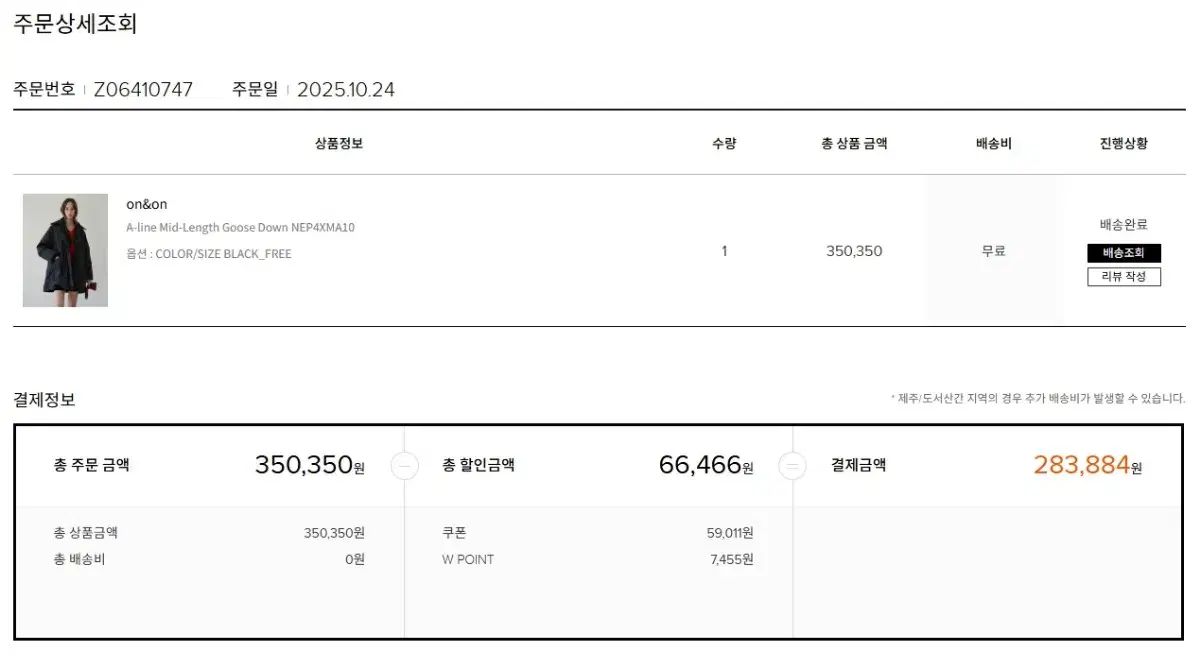Viewport: 1200px width, 668px height.
Task: Select the order number Z06410747
Action: [143, 89]
